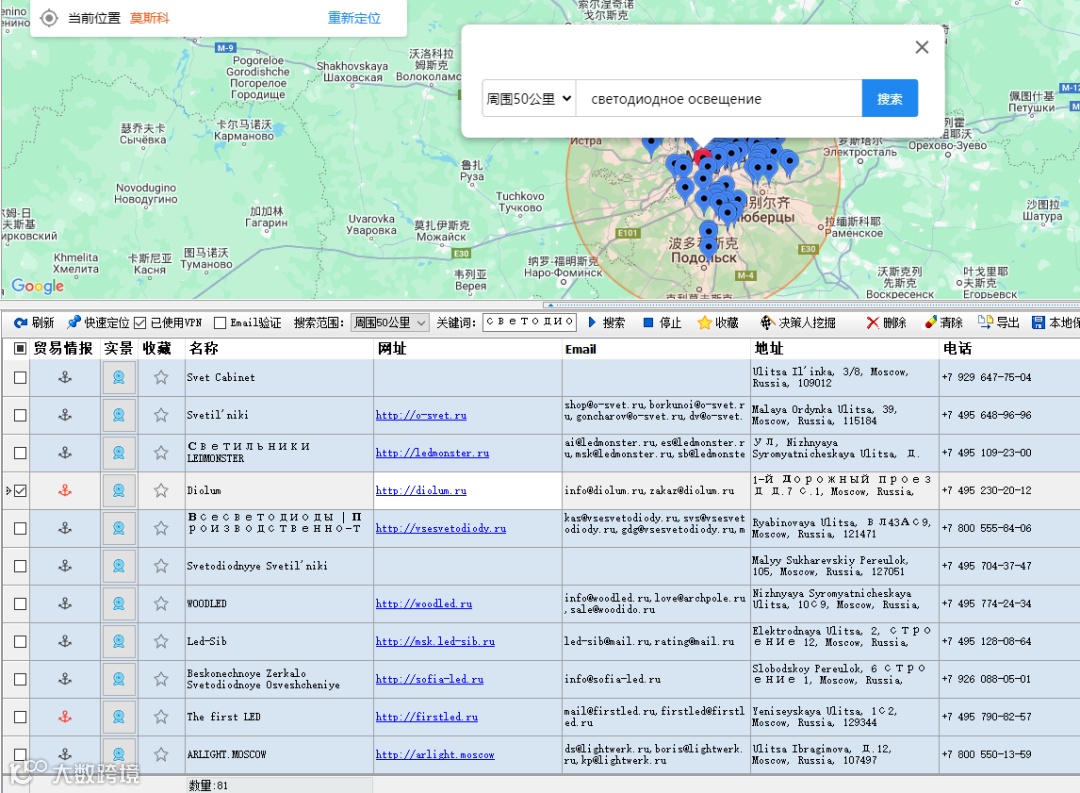Uncheck the Diolum row checkbox

pyautogui.click(x=20, y=491)
